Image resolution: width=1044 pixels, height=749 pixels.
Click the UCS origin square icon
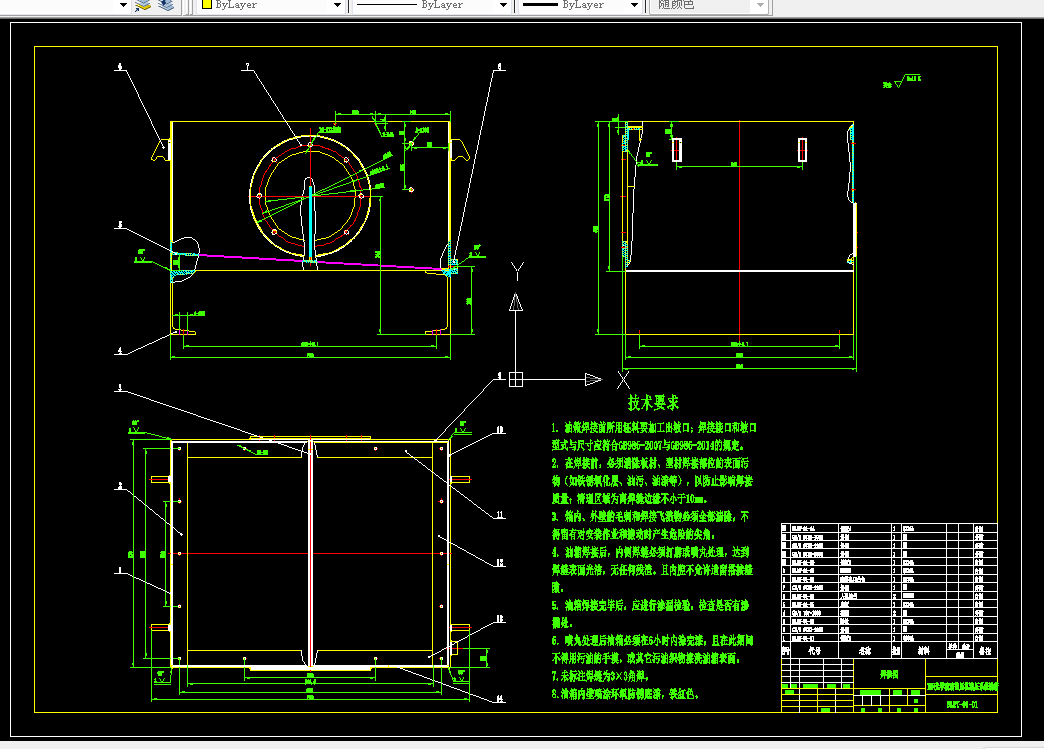[516, 379]
